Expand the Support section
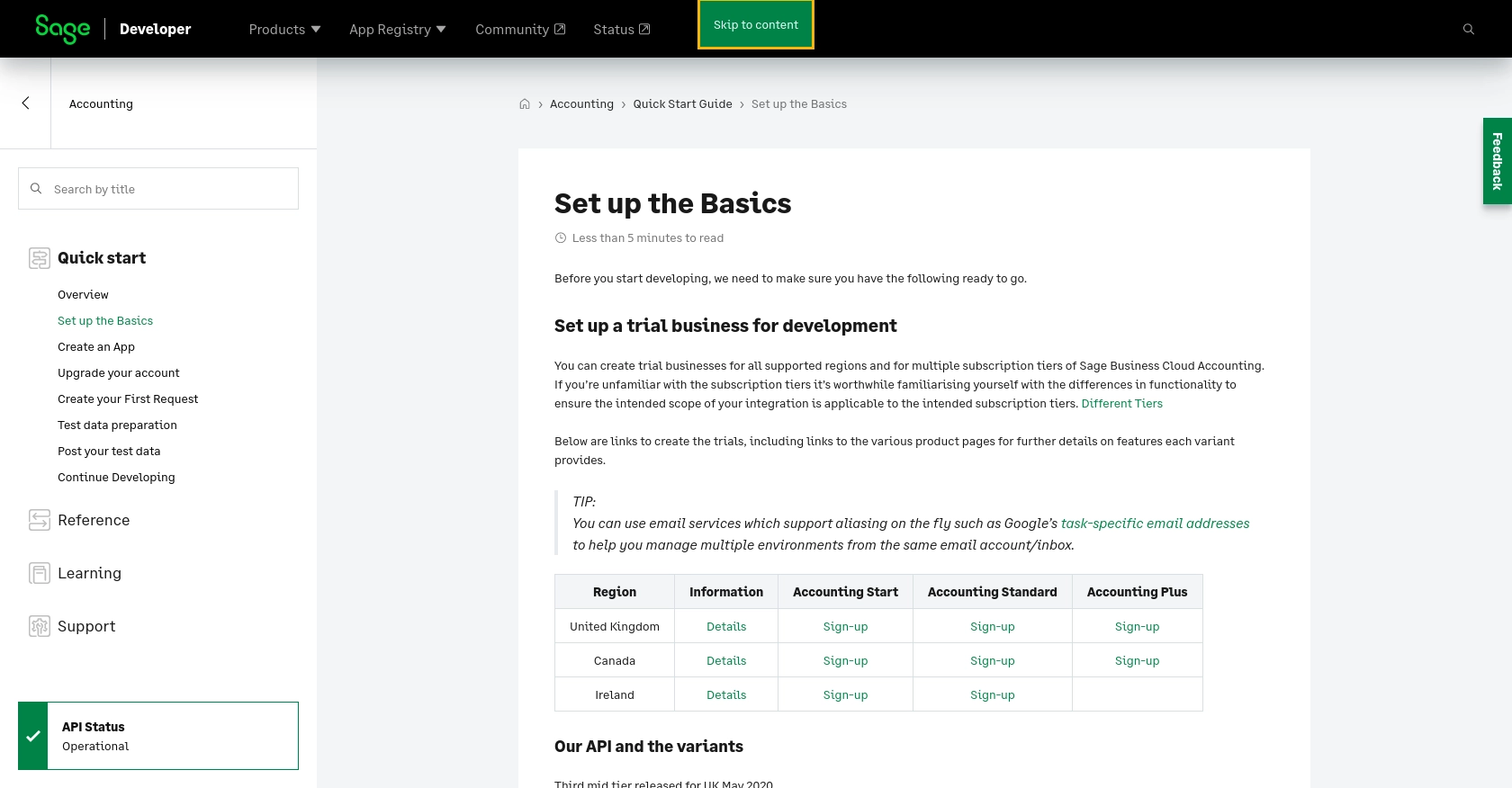 pyautogui.click(x=86, y=626)
